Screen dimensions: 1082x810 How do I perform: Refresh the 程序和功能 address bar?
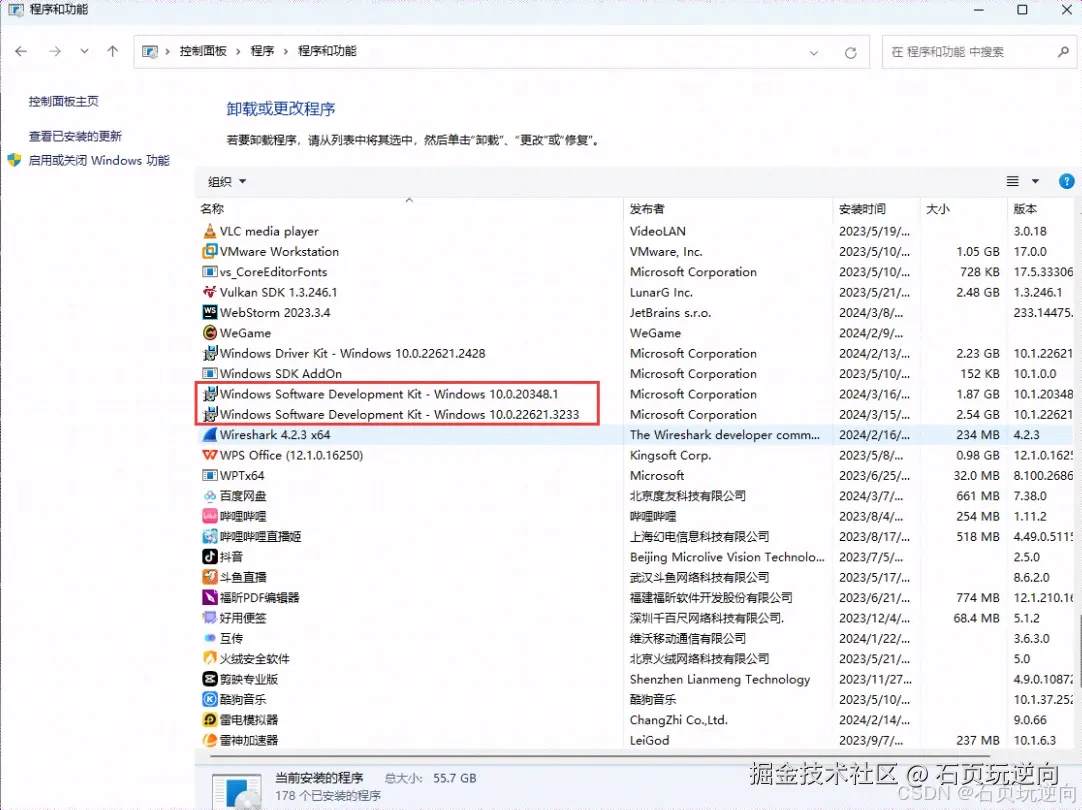pyautogui.click(x=850, y=52)
